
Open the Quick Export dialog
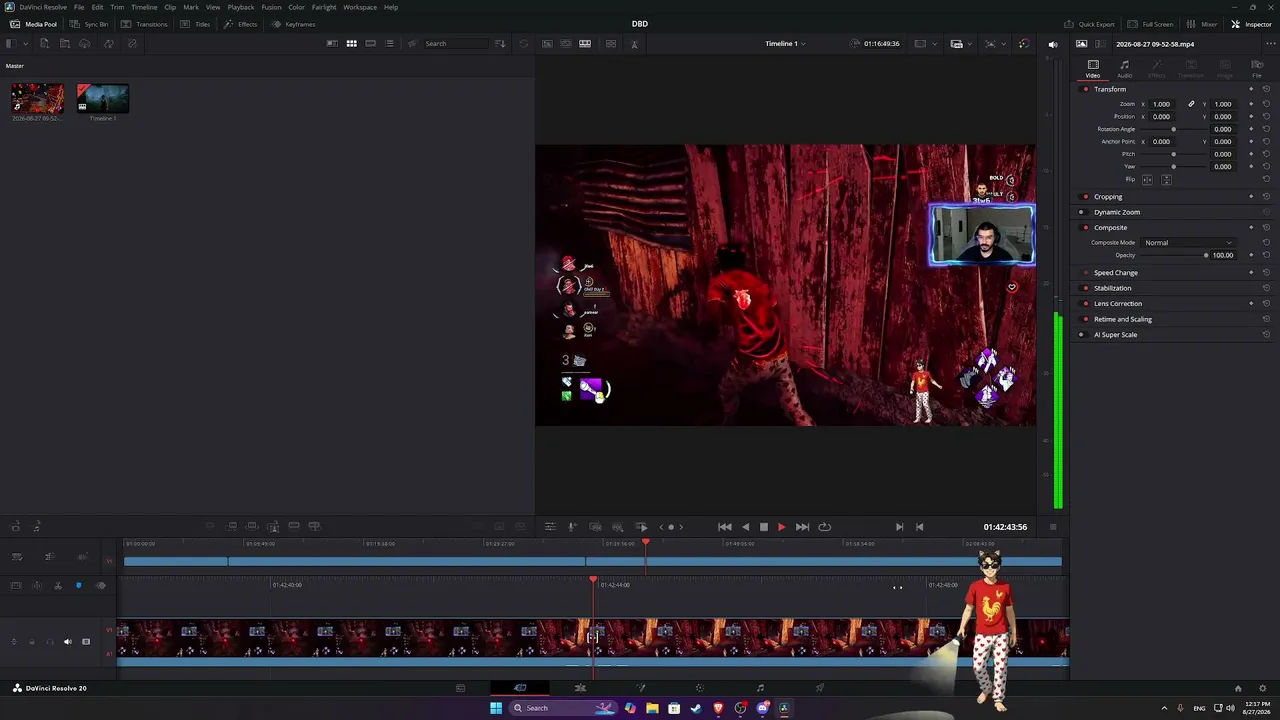(1089, 24)
